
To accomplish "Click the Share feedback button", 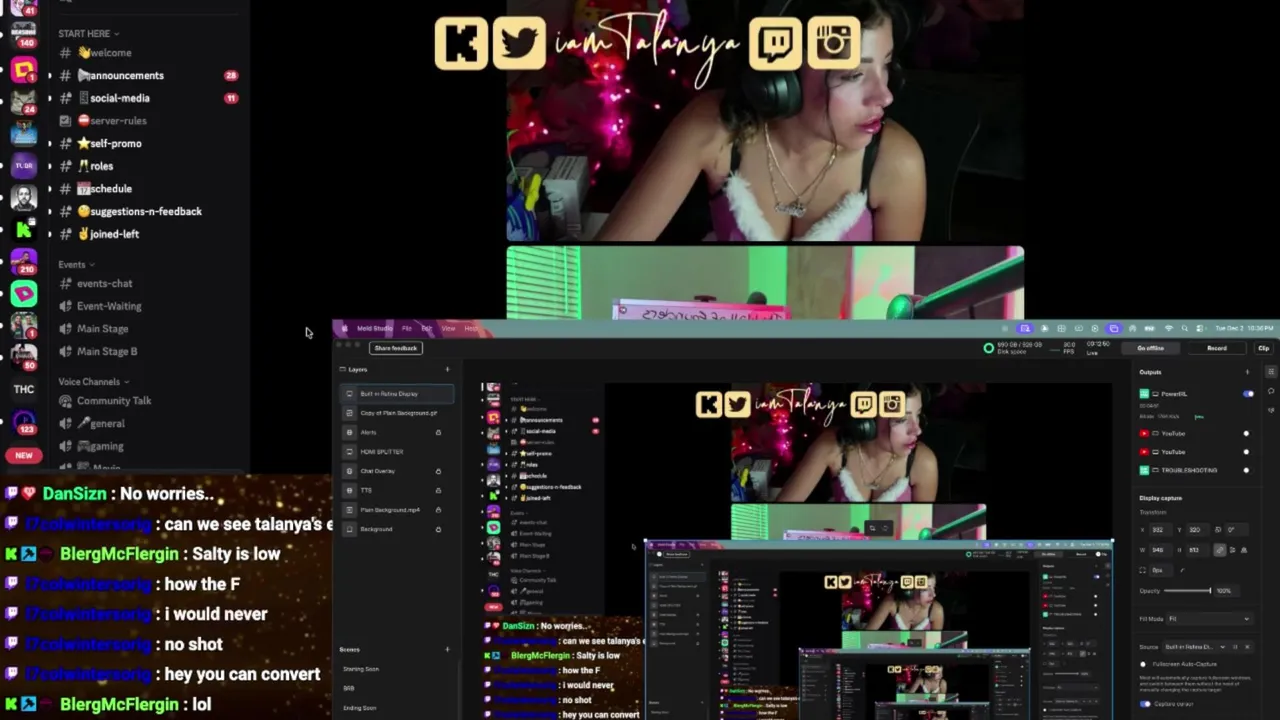I will click(x=396, y=348).
